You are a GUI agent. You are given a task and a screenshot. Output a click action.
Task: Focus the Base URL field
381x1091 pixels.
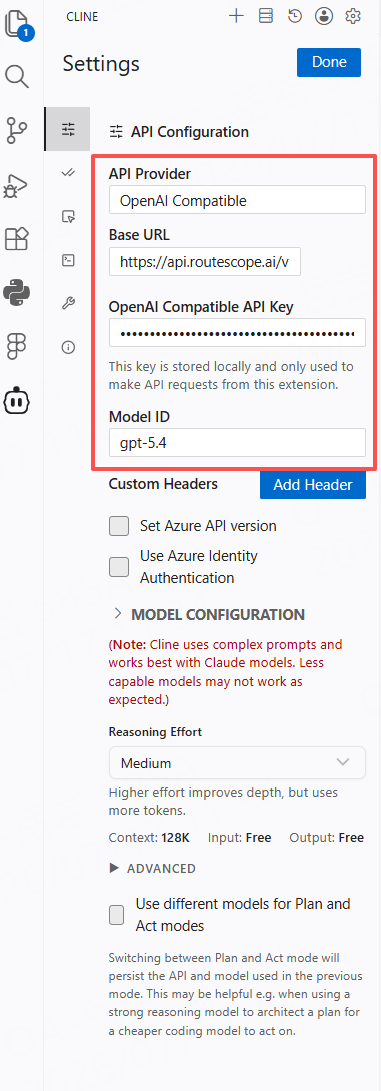(x=205, y=262)
